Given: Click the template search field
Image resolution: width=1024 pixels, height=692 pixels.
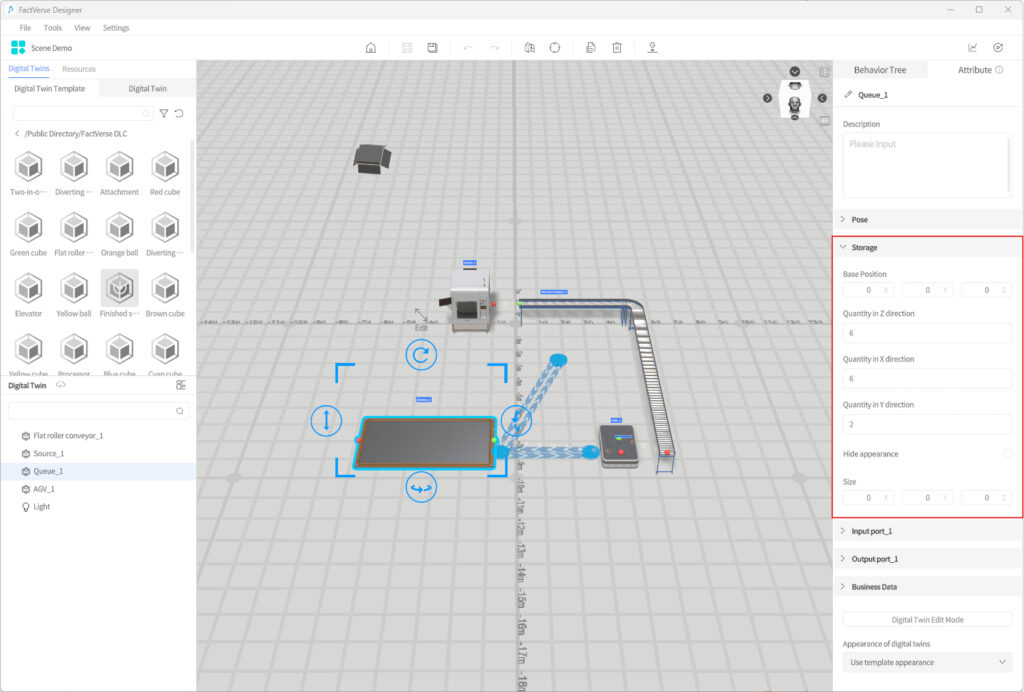Looking at the screenshot, I should tap(83, 114).
